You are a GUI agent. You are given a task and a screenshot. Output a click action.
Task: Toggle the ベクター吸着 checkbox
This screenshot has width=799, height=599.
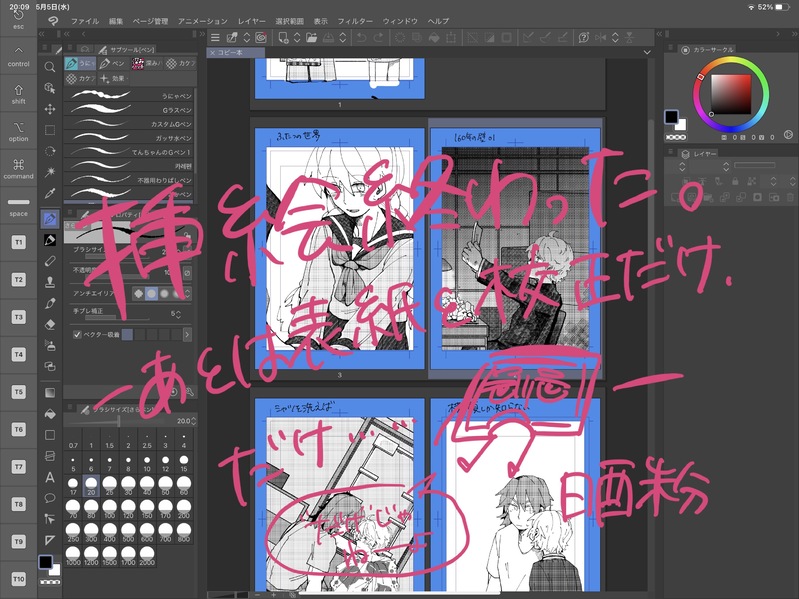pos(77,335)
